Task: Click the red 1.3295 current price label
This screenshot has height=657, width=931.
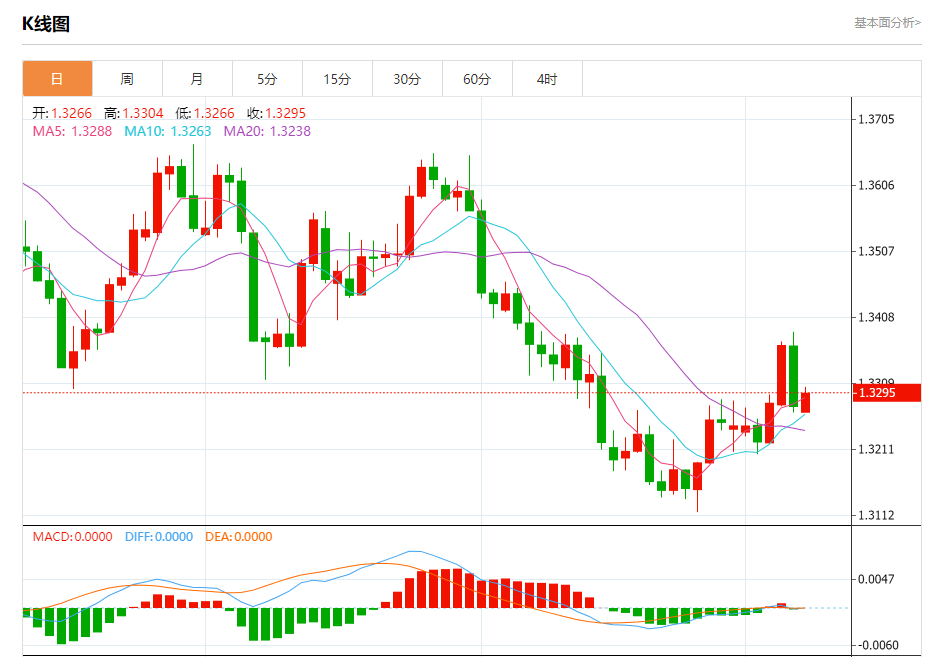Action: click(886, 393)
